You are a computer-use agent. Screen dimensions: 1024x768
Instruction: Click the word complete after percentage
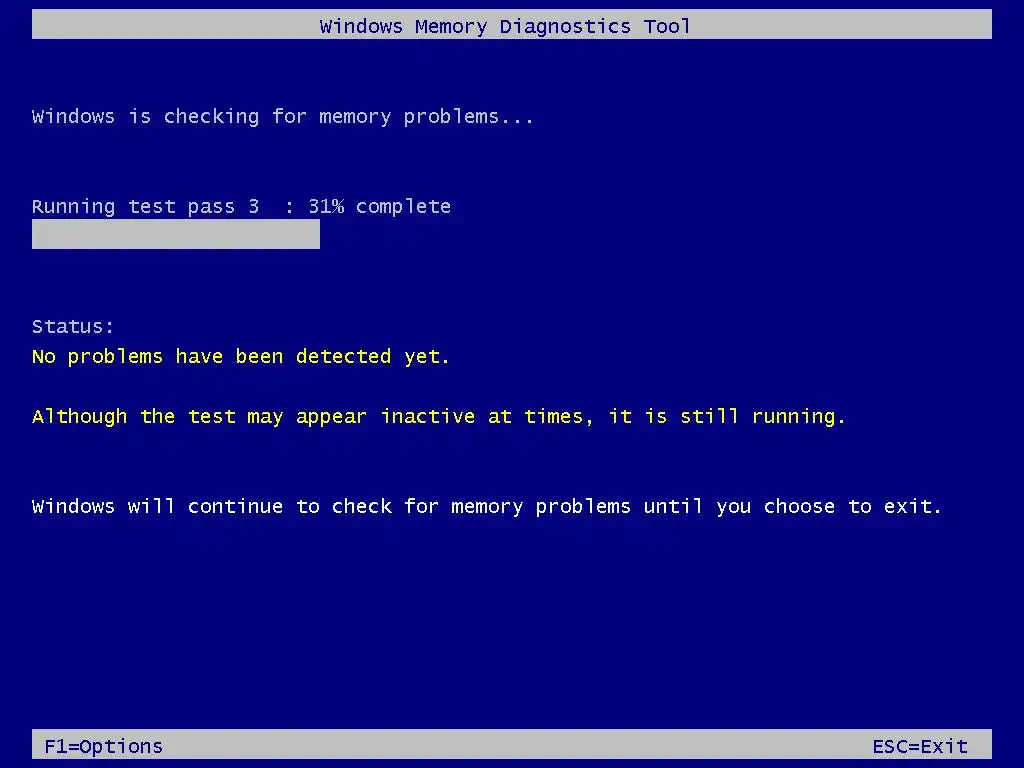(404, 207)
